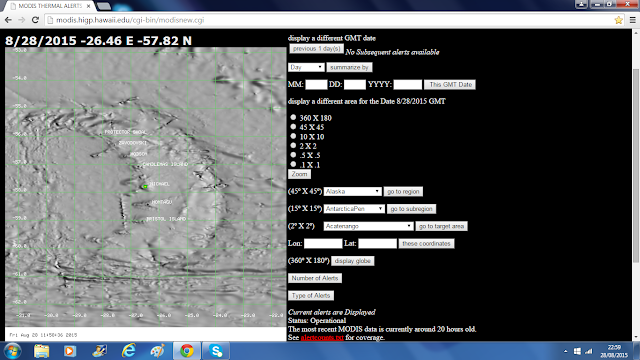Focus the DD day input field

tap(355, 84)
